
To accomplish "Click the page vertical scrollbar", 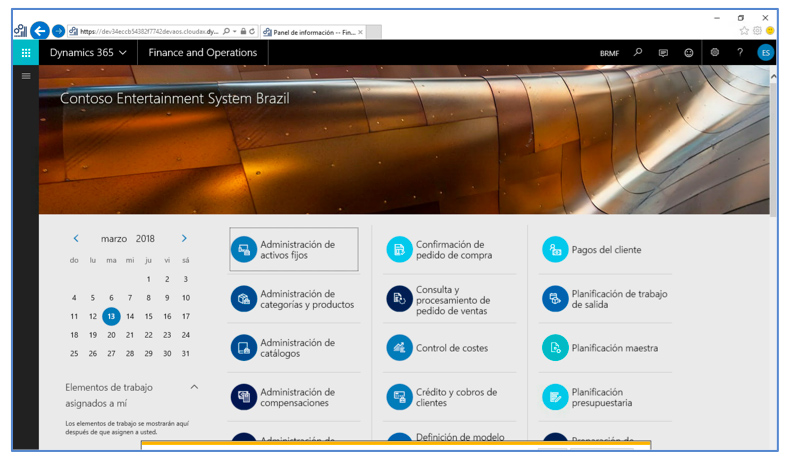I will [x=773, y=151].
